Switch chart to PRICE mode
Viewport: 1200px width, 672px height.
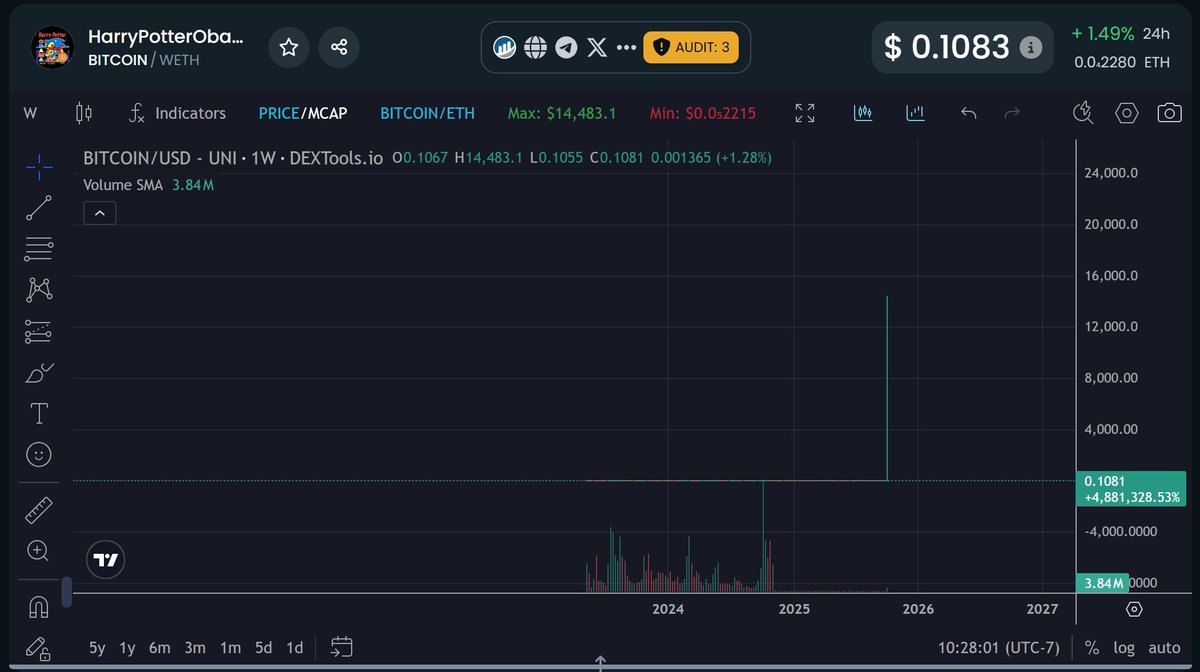(279, 113)
